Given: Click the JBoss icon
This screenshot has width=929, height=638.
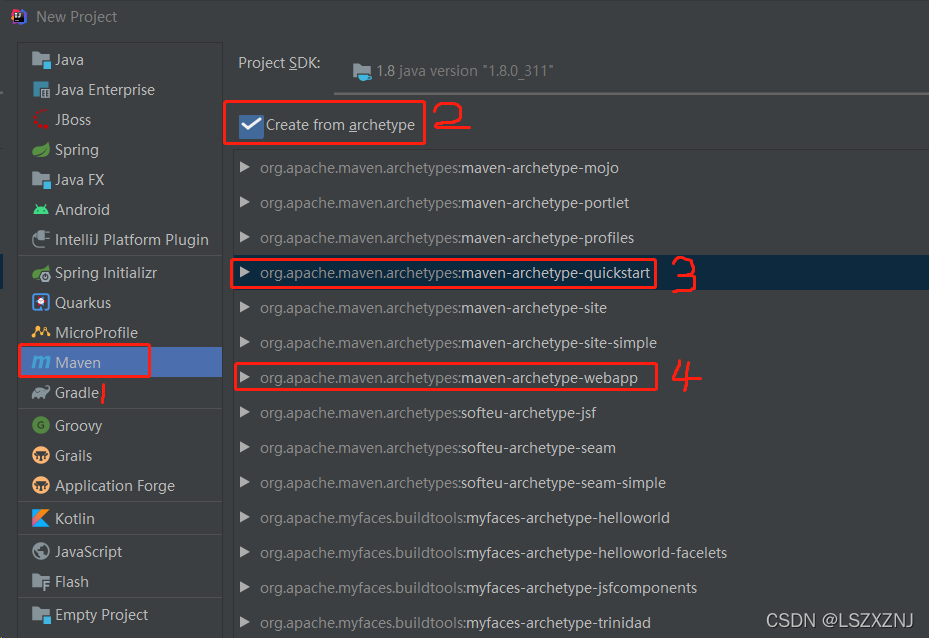Looking at the screenshot, I should point(41,120).
